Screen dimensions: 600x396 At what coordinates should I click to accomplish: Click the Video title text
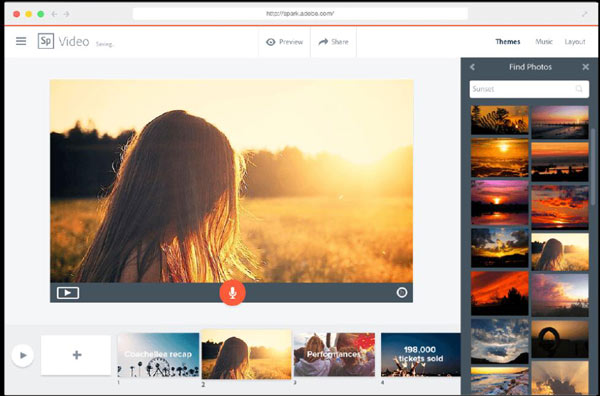tap(74, 42)
